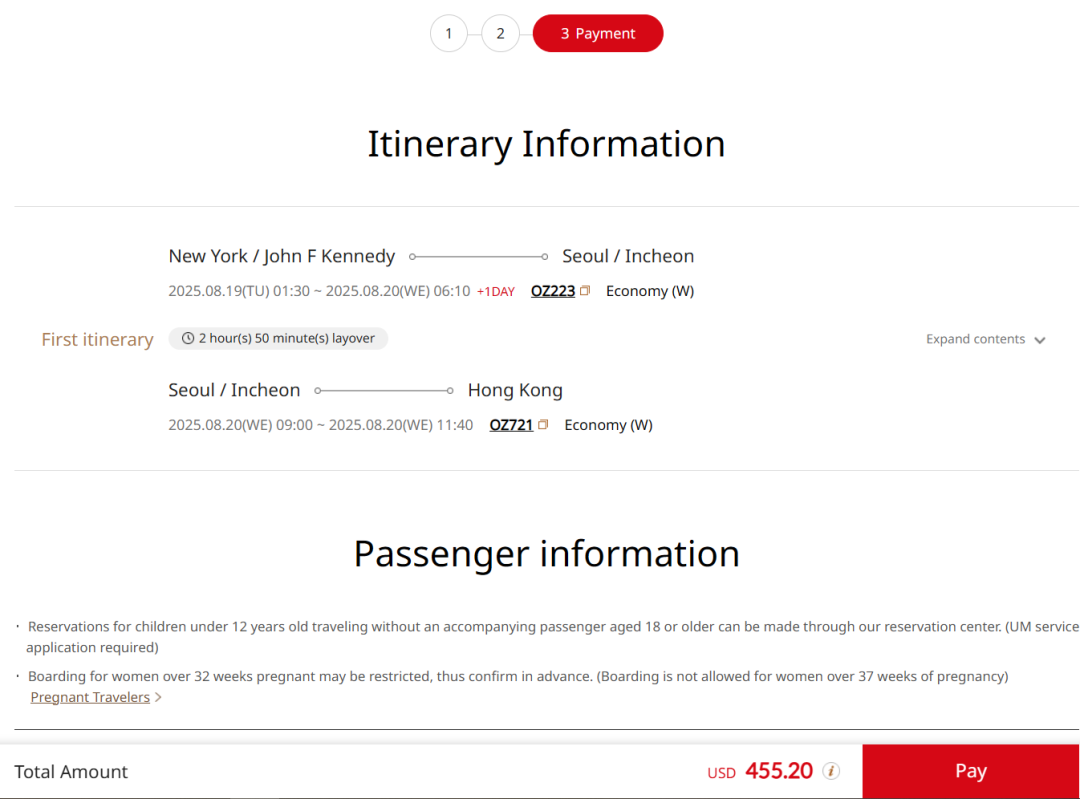Image resolution: width=1080 pixels, height=799 pixels.
Task: Click the Passenger information heading
Action: coord(546,553)
